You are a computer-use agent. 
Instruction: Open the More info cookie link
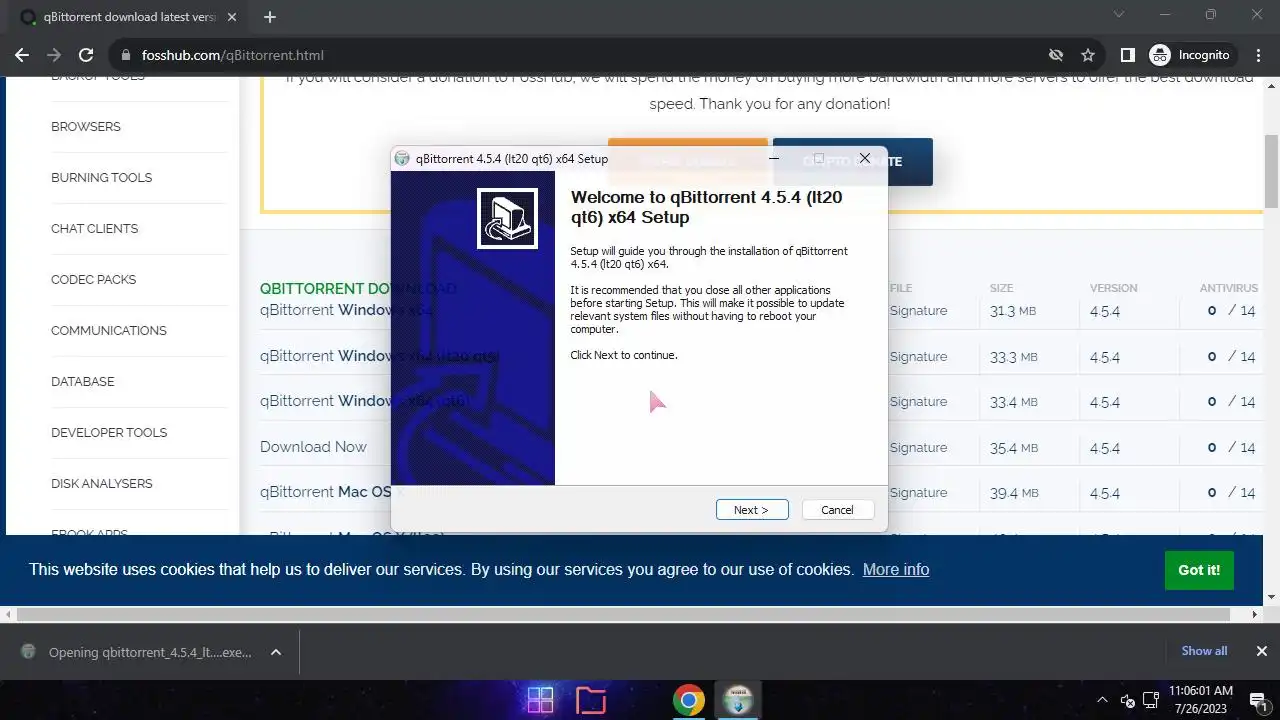point(896,569)
